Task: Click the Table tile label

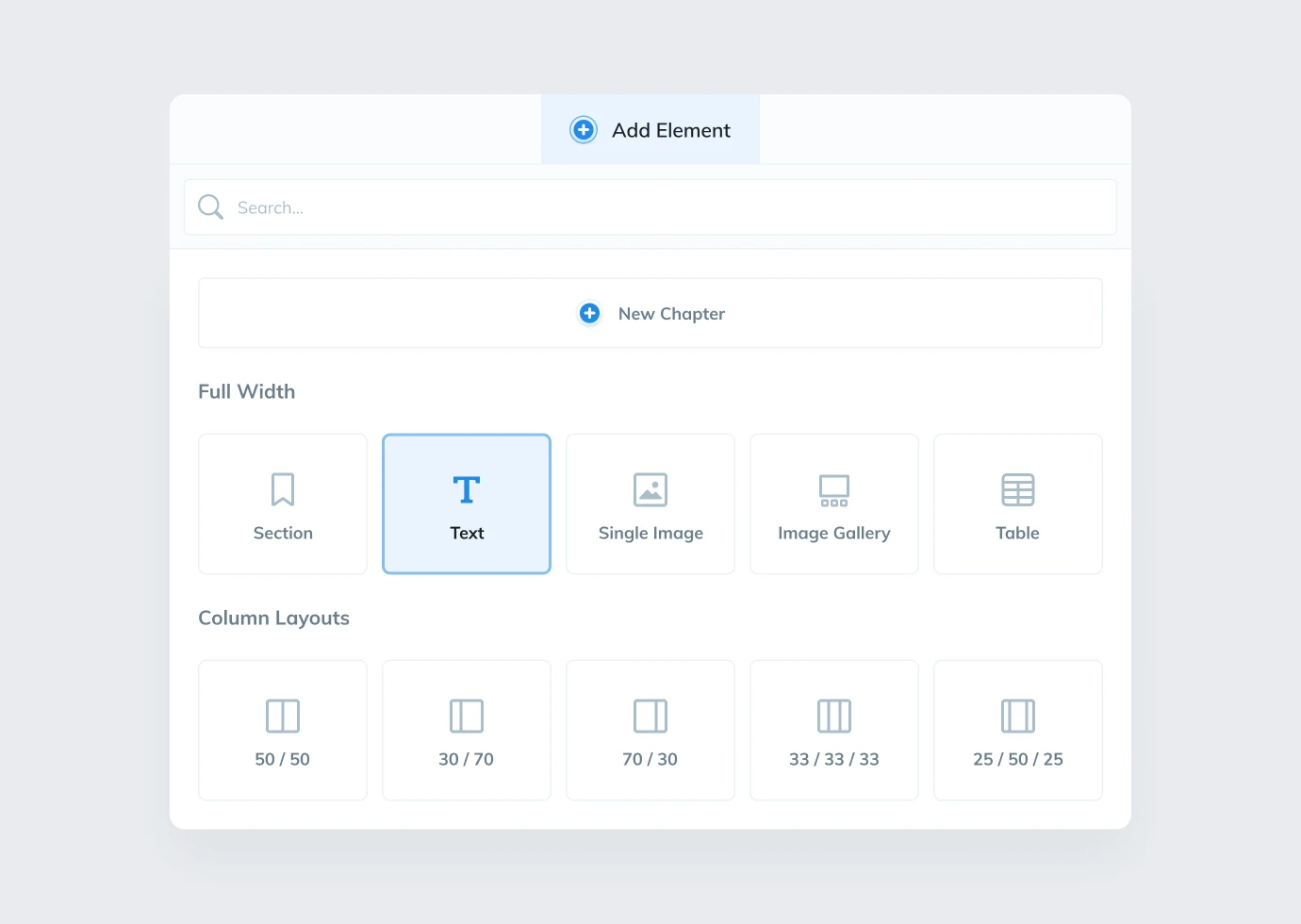Action: [1018, 534]
